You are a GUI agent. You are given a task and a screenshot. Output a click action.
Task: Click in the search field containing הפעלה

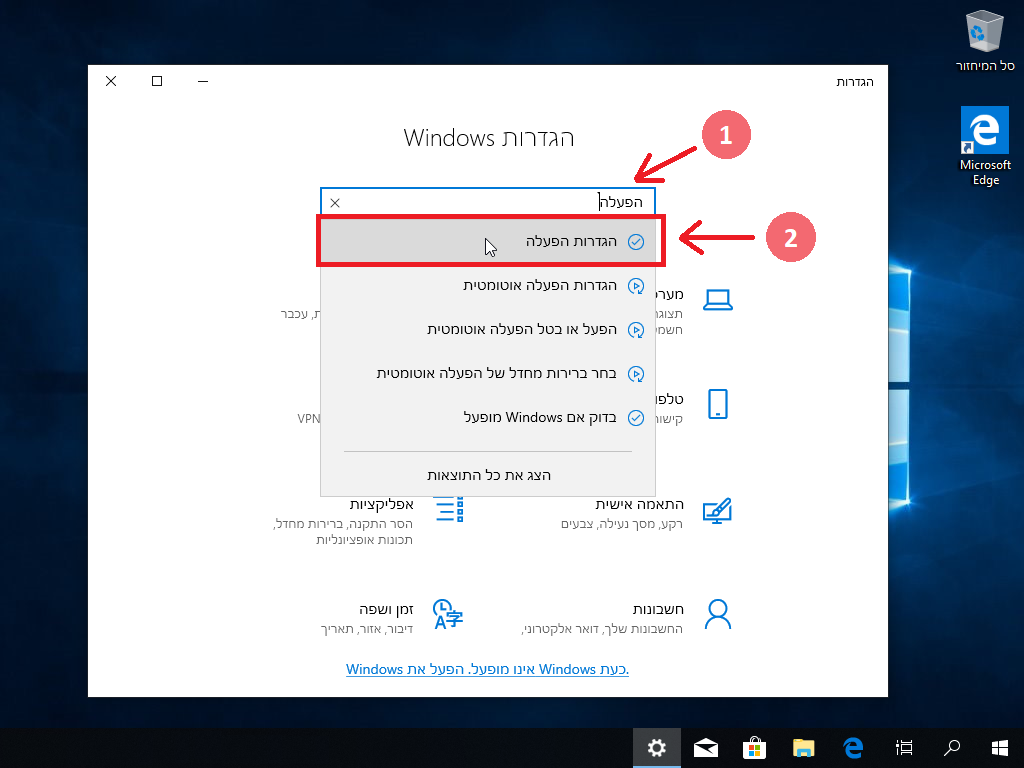coord(488,202)
